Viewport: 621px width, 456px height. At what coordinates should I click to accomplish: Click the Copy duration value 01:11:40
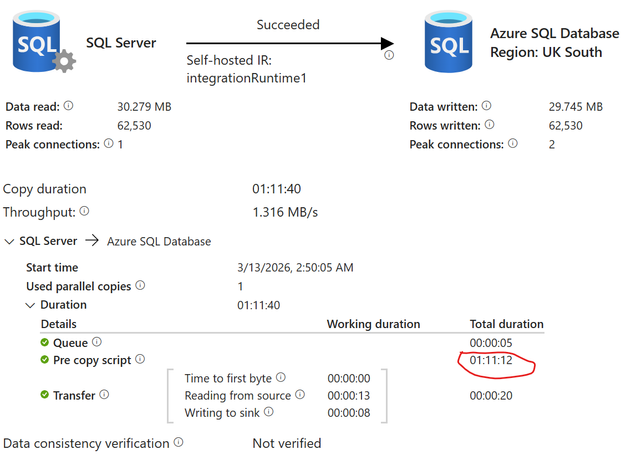(276, 189)
